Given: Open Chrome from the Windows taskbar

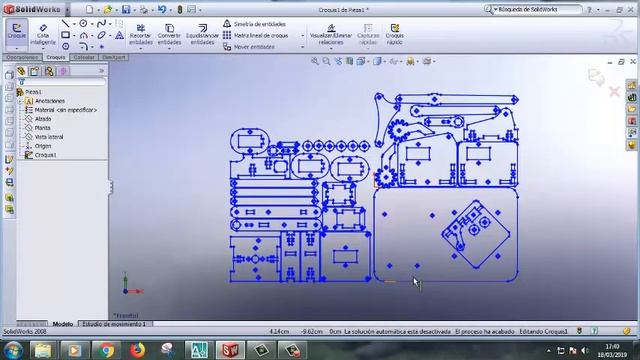Looking at the screenshot, I should point(106,350).
